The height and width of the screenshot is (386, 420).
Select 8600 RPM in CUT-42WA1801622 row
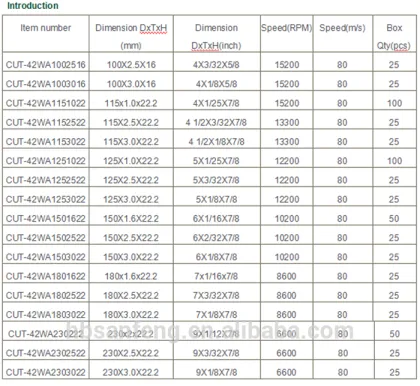286,276
